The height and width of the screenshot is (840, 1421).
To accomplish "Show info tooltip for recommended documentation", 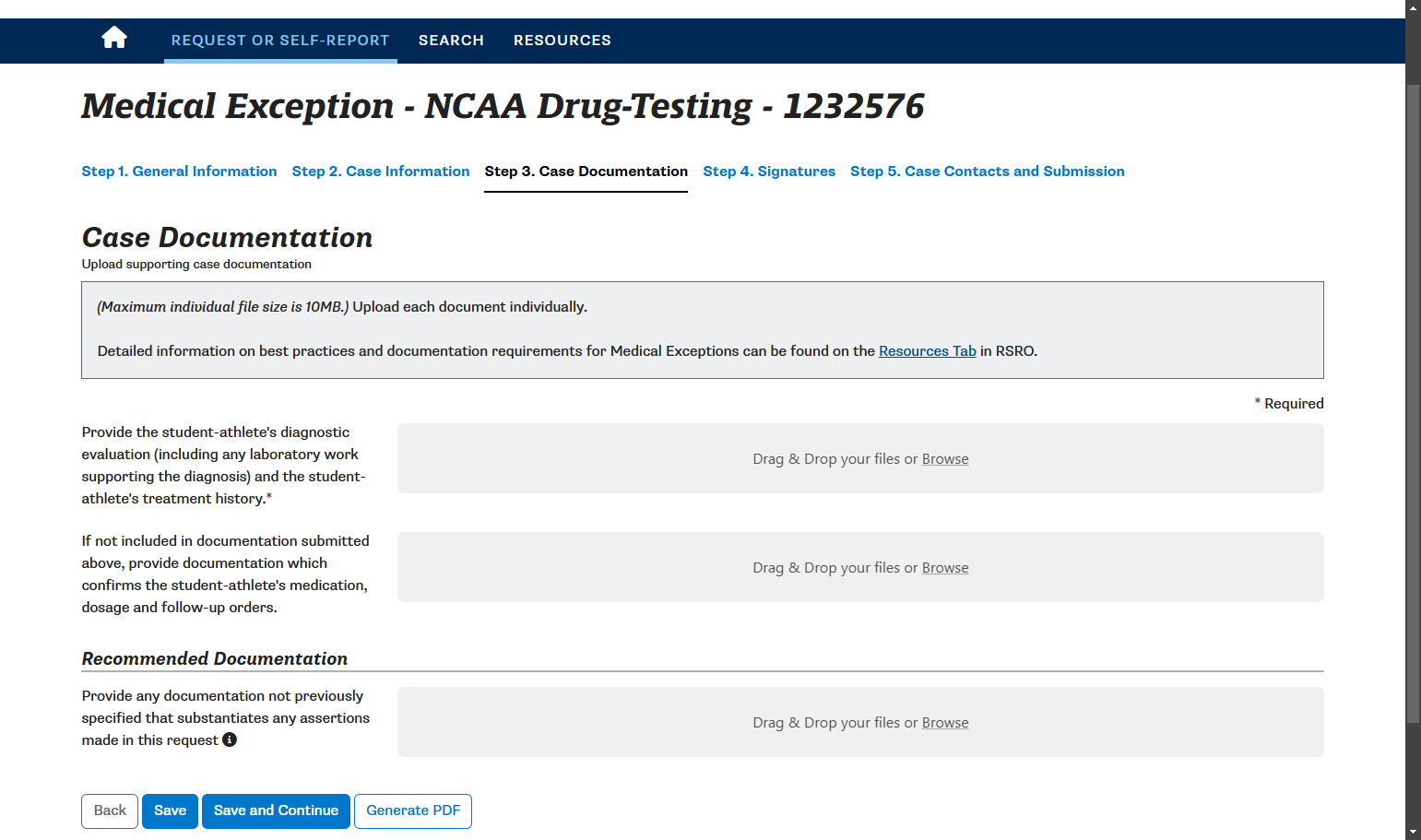I will point(230,739).
